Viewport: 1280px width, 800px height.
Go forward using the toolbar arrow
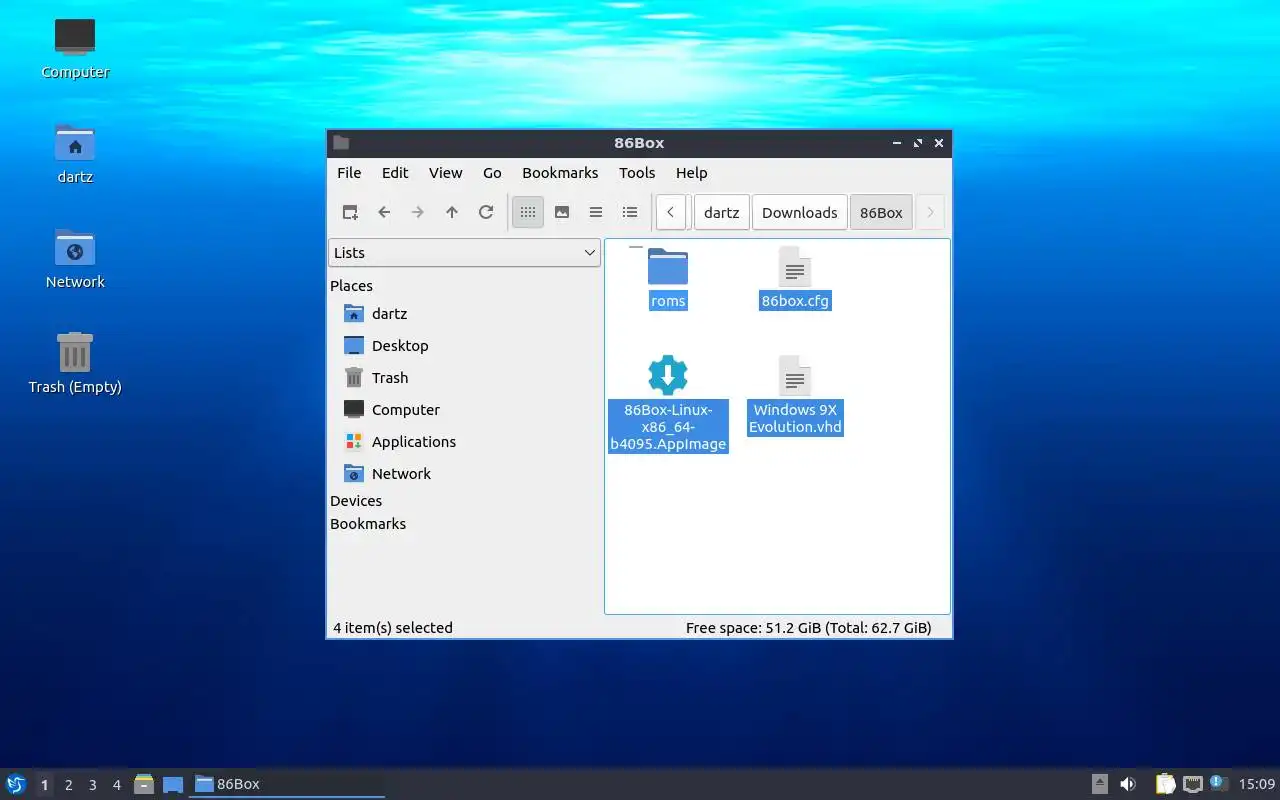418,212
